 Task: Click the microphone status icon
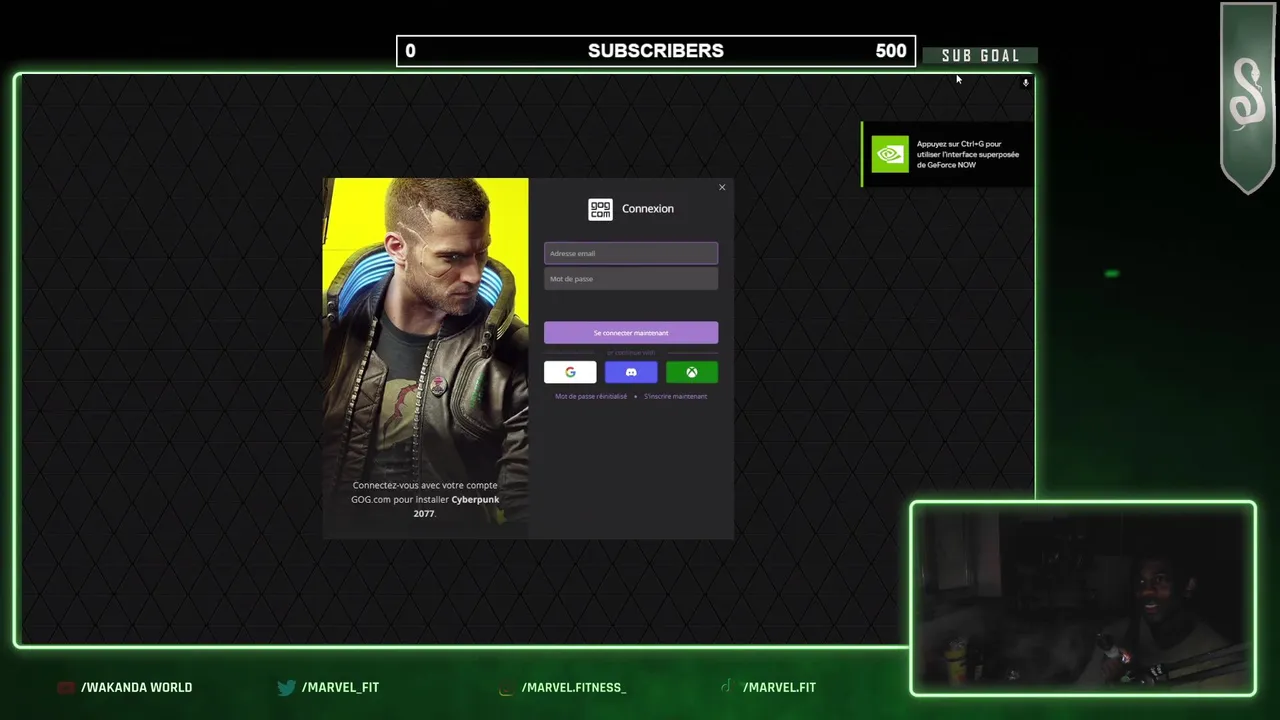(x=1025, y=83)
